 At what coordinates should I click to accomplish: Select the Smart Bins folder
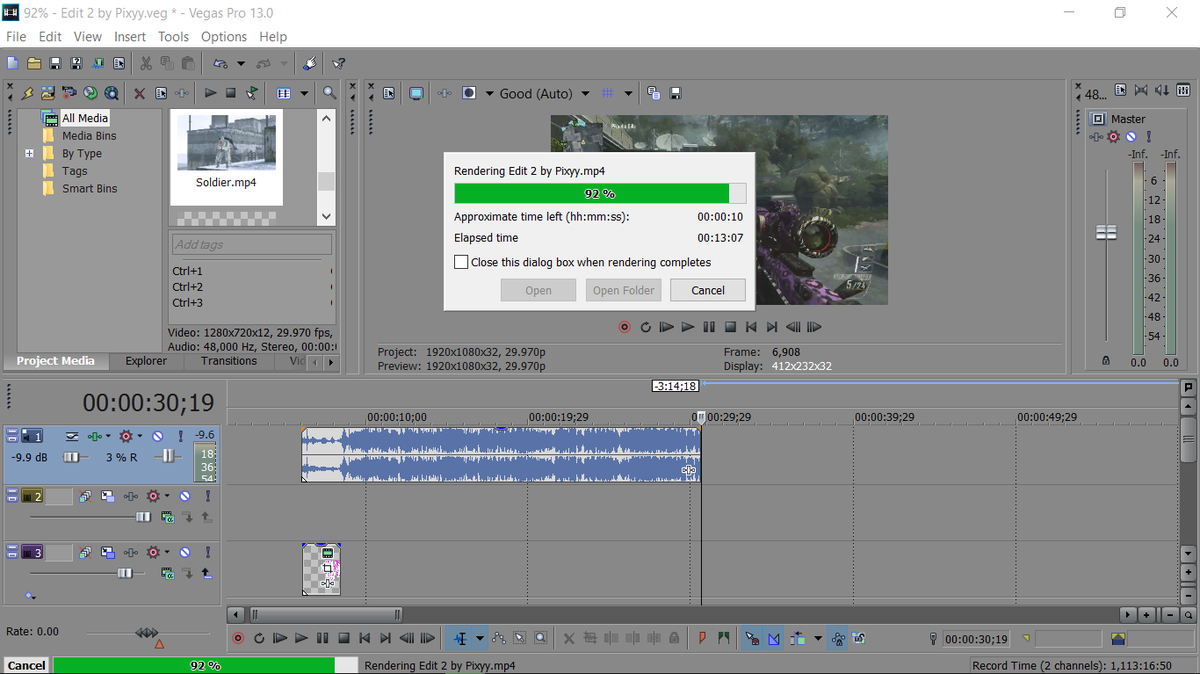pos(90,189)
